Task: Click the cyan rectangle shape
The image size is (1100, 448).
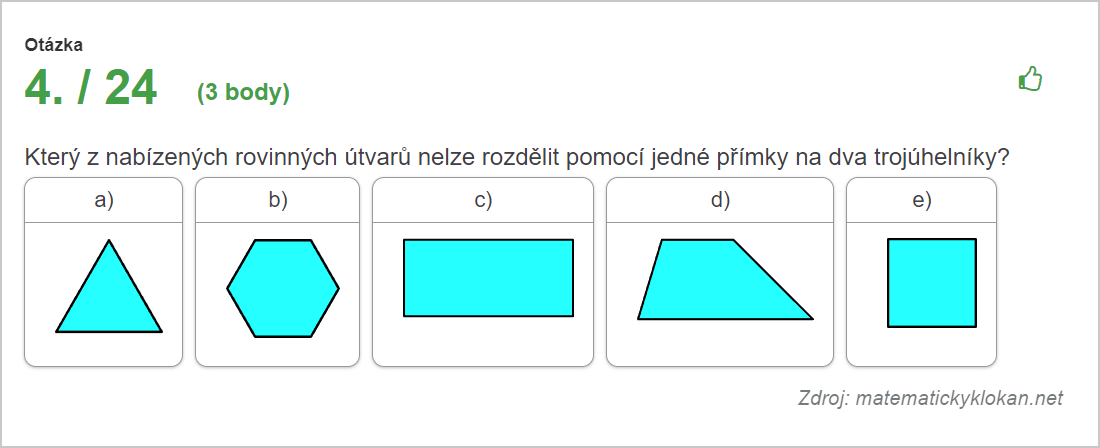Action: click(488, 278)
